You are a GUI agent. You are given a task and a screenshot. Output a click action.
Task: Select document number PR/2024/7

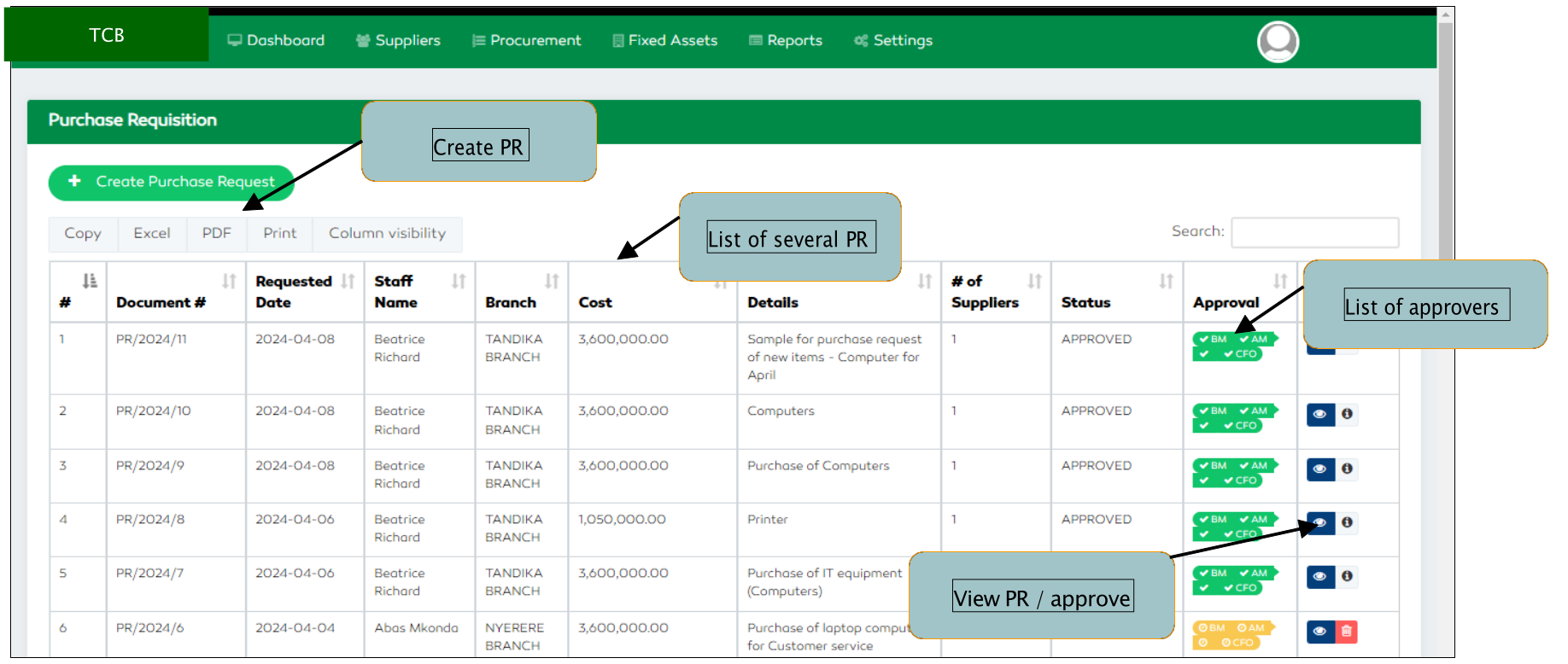(x=150, y=573)
